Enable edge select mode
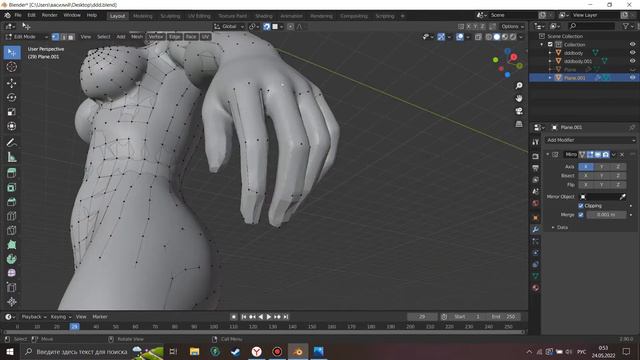The height and width of the screenshot is (360, 640). (63, 37)
